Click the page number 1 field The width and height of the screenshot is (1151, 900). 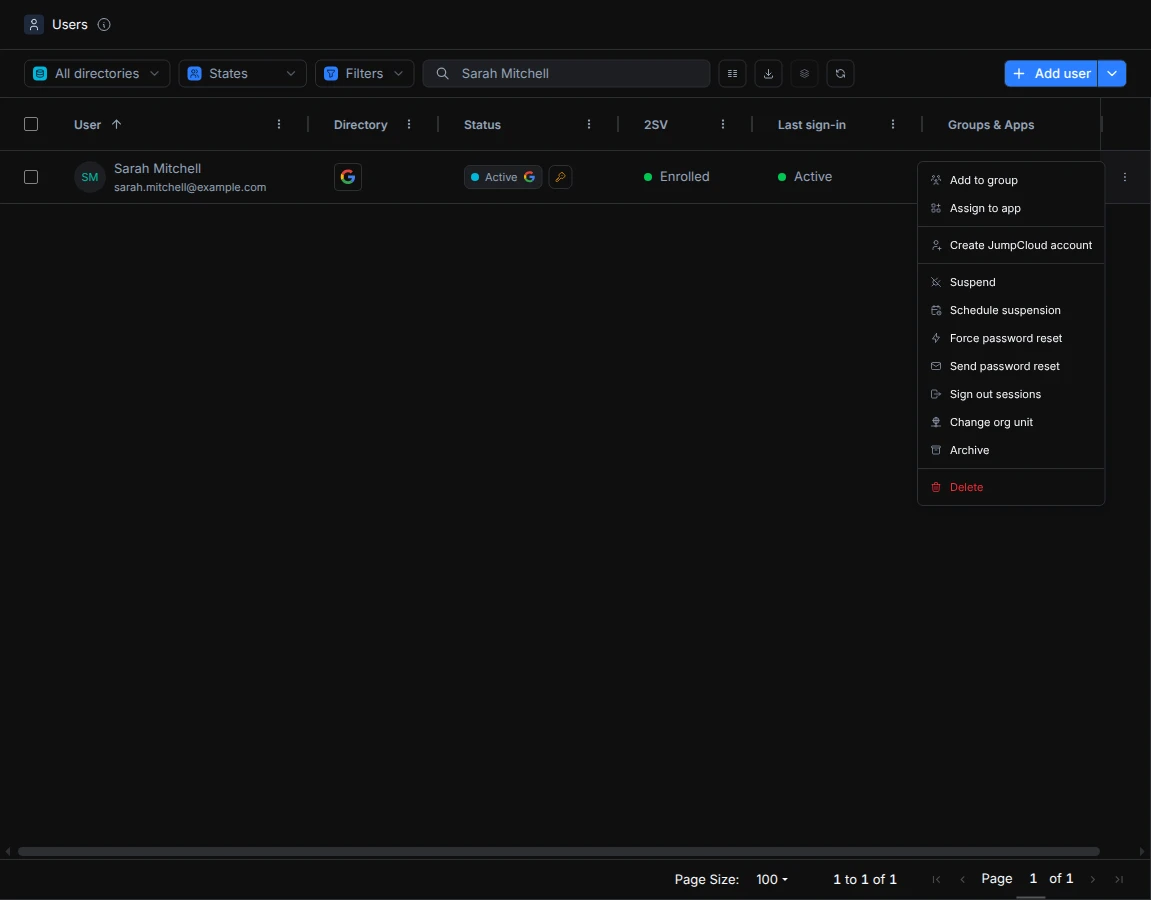[x=1033, y=879]
